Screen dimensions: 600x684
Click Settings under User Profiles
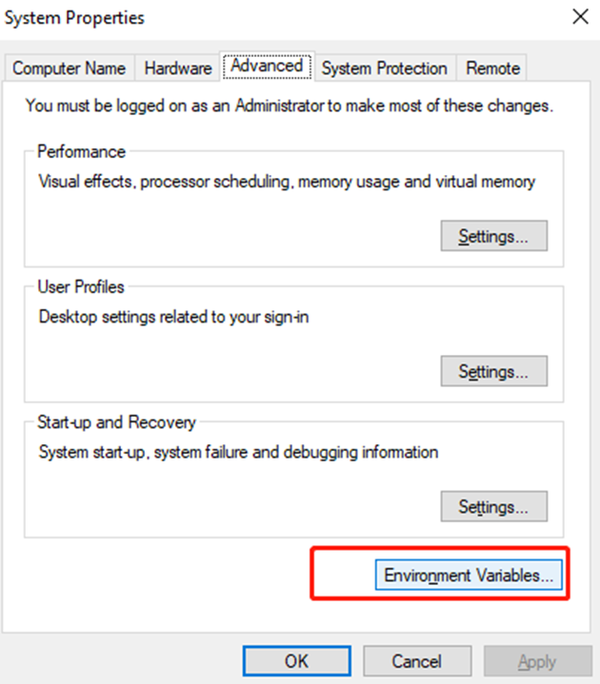tap(493, 371)
